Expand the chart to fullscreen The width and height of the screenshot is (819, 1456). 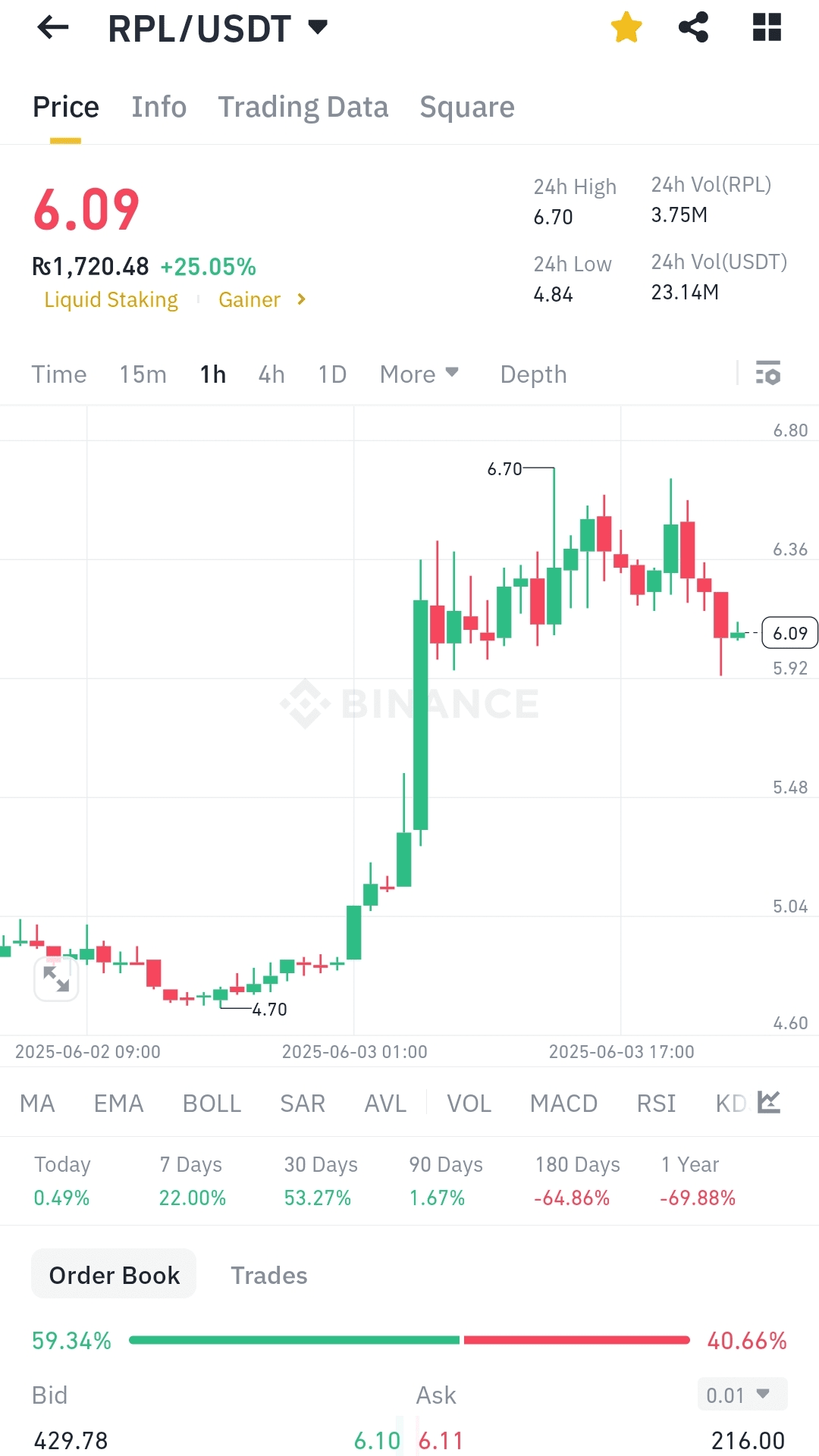click(x=56, y=979)
